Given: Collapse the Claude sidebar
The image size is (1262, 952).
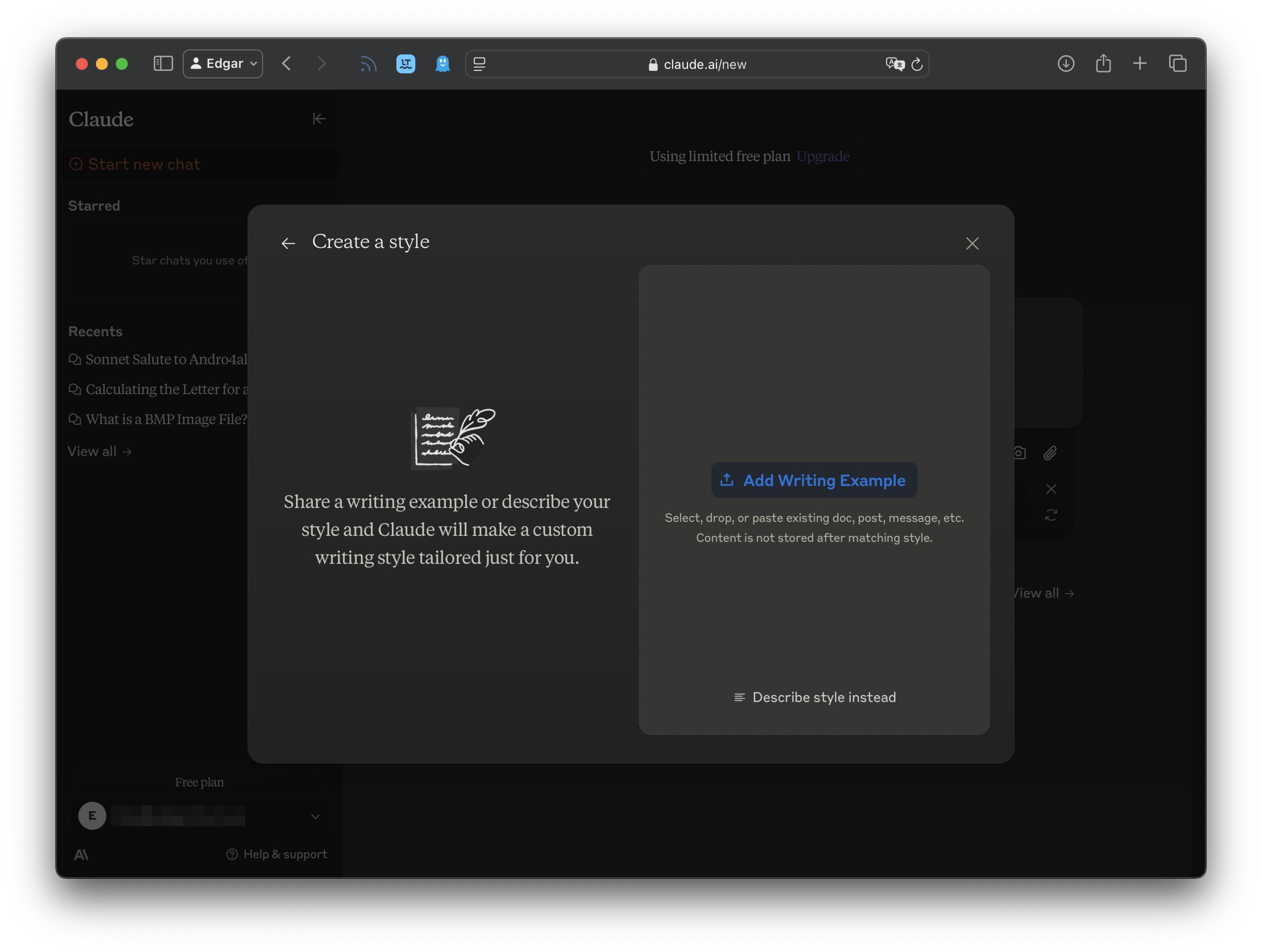Looking at the screenshot, I should [319, 119].
